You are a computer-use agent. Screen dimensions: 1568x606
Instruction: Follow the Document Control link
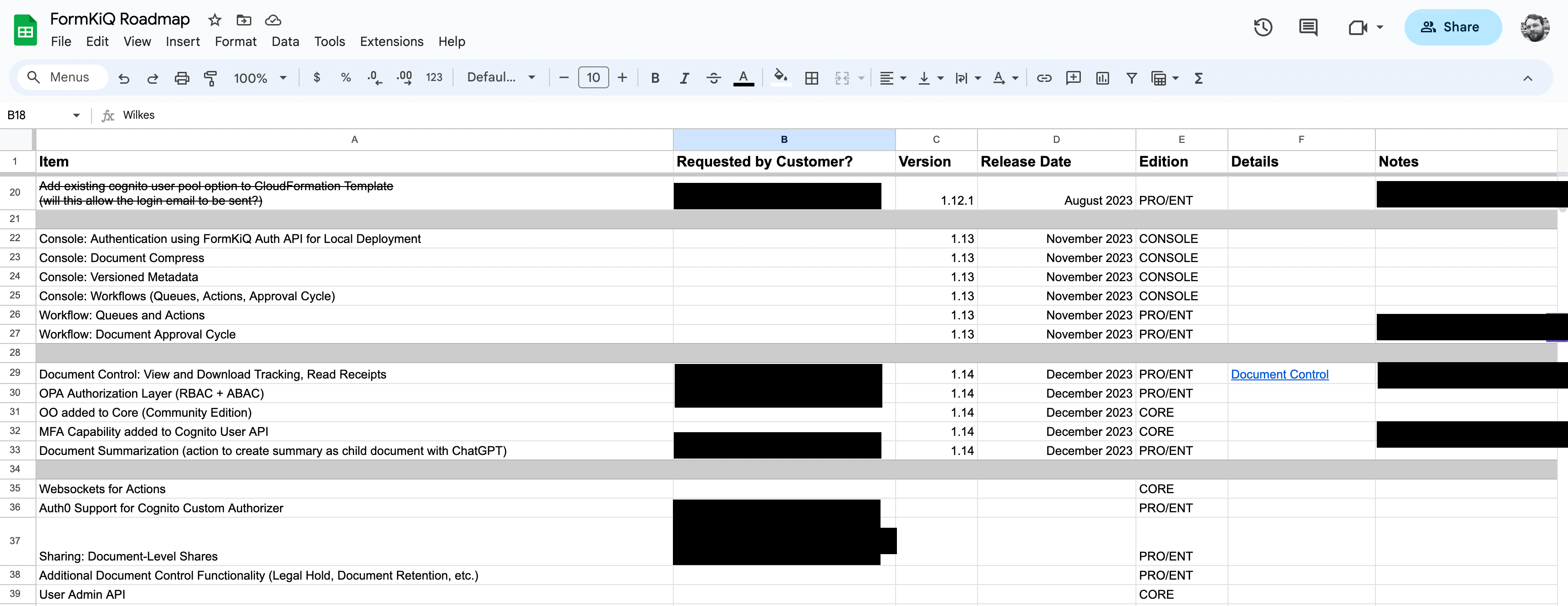(x=1279, y=374)
